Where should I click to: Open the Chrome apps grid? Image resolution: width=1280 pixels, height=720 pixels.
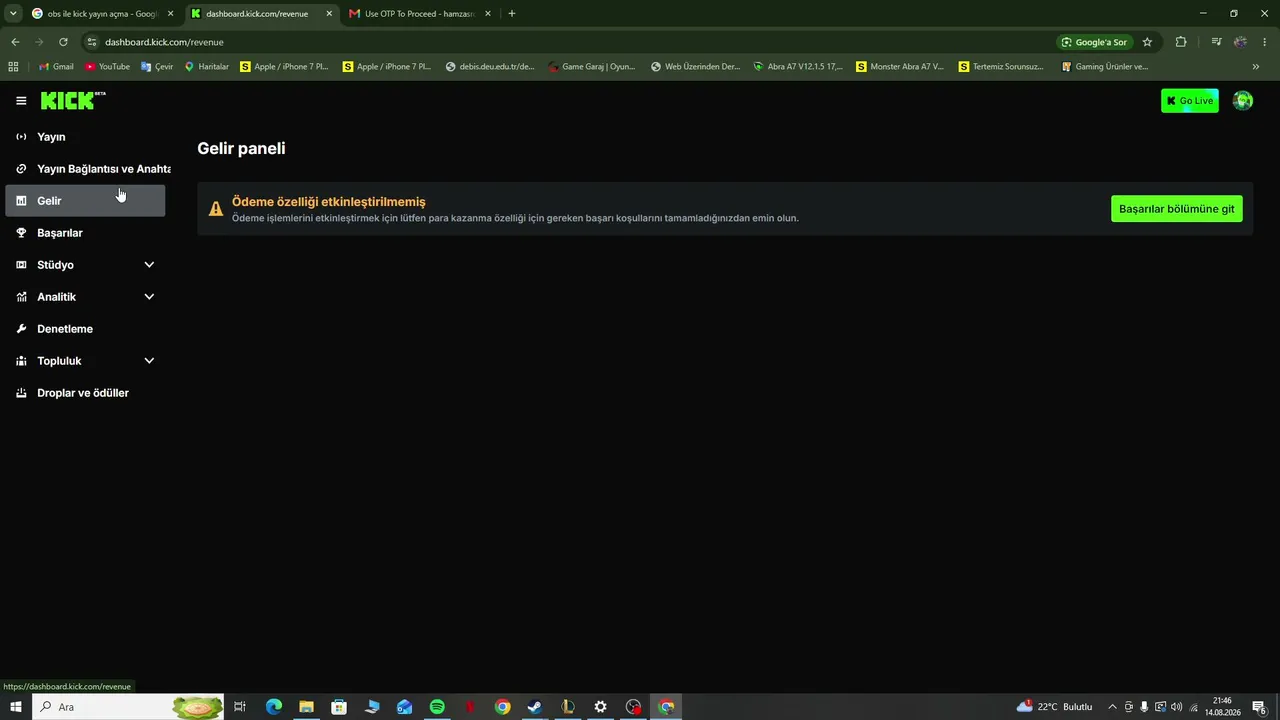(x=13, y=67)
